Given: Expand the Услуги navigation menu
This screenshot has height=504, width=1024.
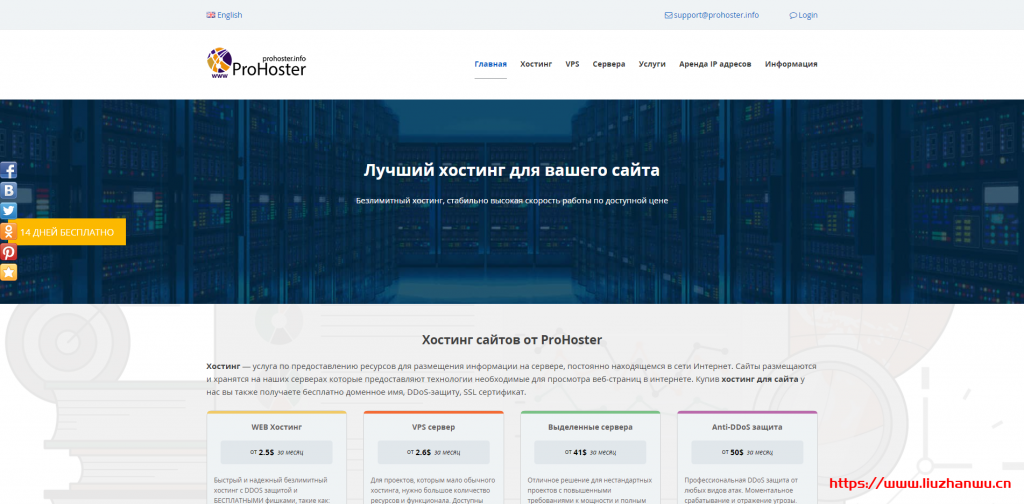Looking at the screenshot, I should click(652, 64).
